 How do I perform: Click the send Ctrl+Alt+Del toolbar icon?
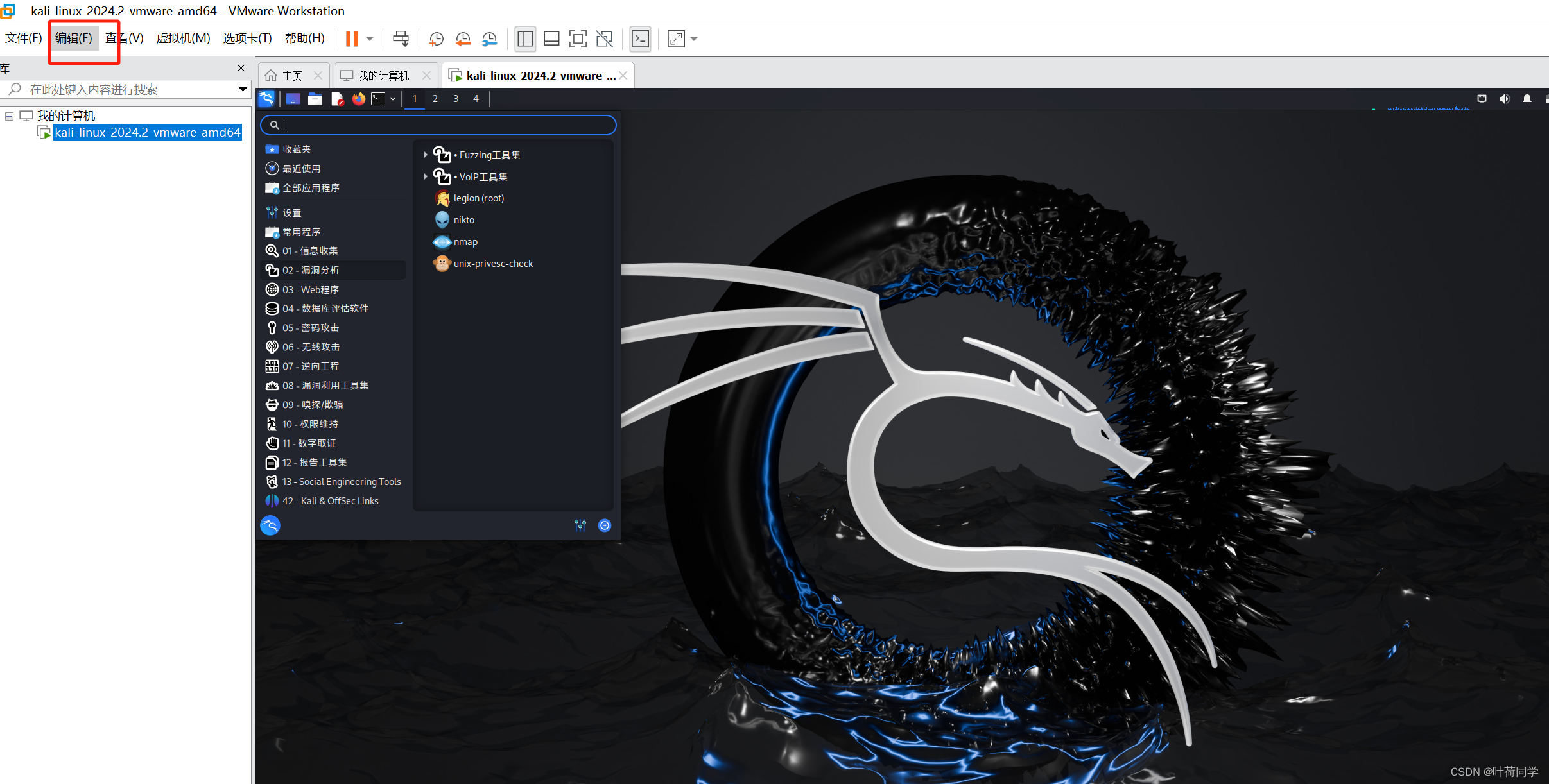[x=401, y=39]
